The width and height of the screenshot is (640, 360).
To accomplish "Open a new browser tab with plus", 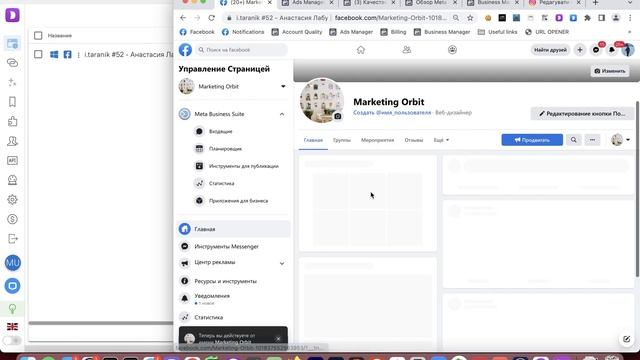I will (x=596, y=3).
